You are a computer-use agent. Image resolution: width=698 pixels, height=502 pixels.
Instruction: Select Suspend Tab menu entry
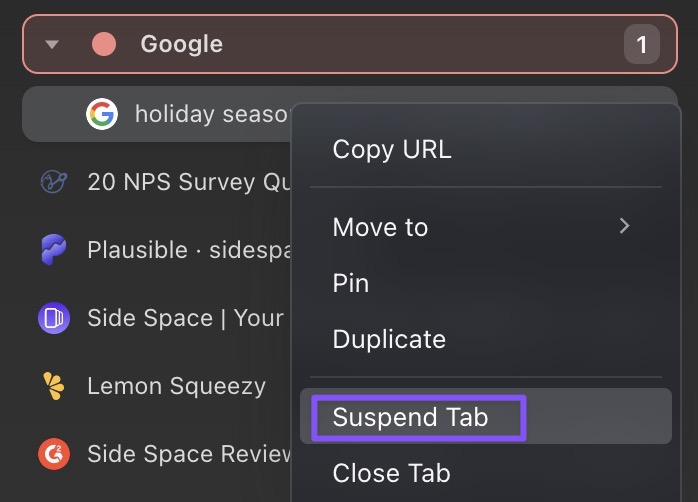[411, 417]
